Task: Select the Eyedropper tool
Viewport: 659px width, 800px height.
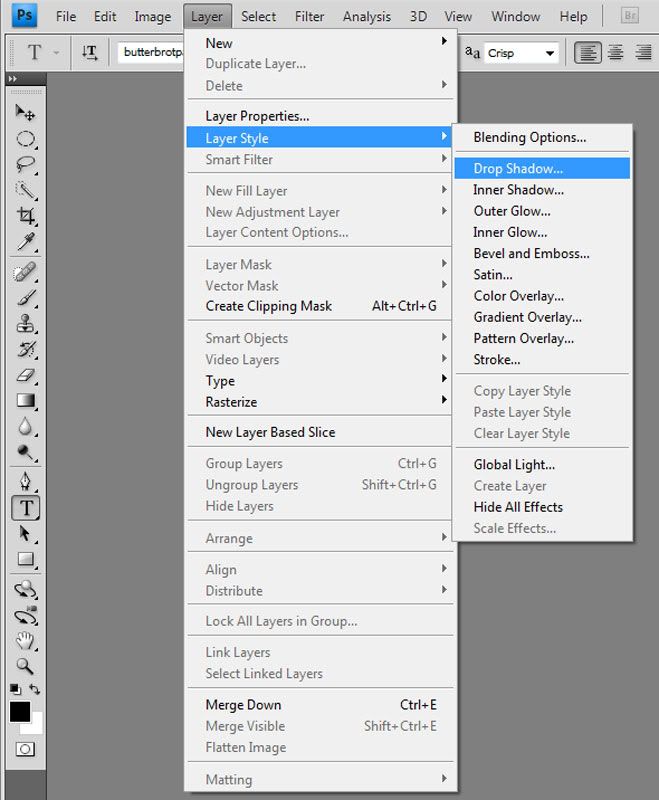Action: [x=25, y=242]
